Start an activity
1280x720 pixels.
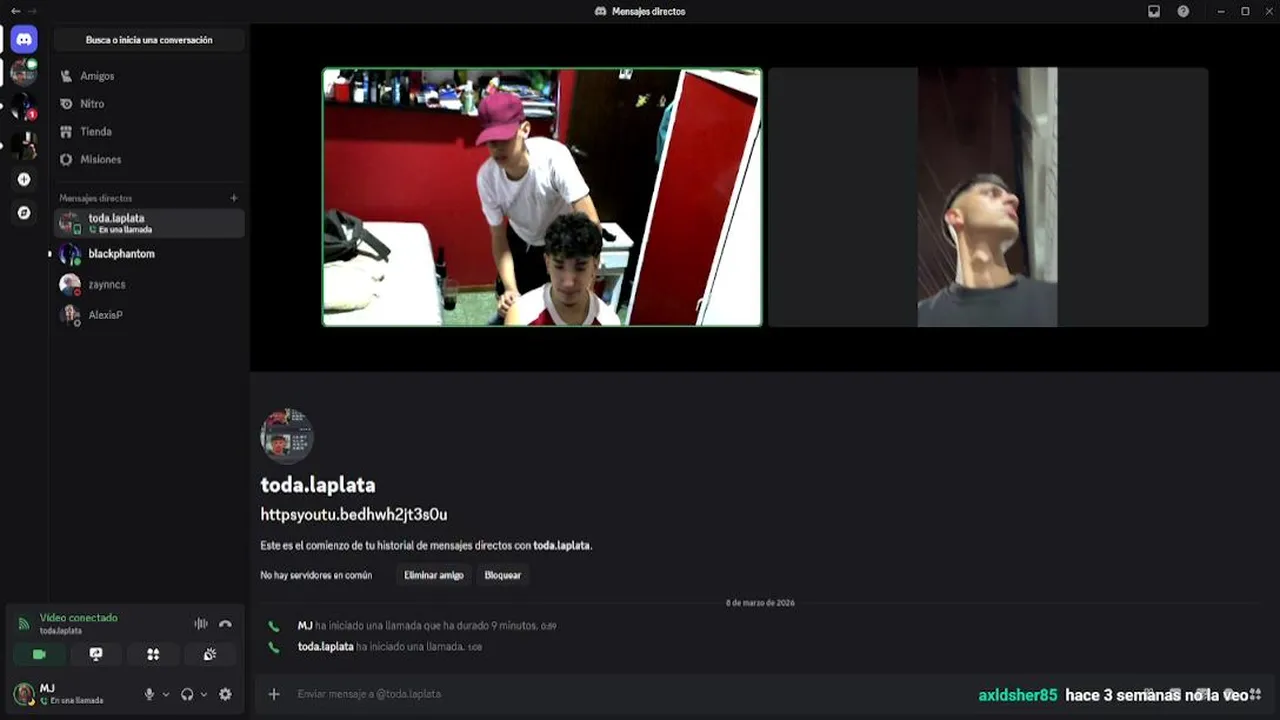click(153, 654)
